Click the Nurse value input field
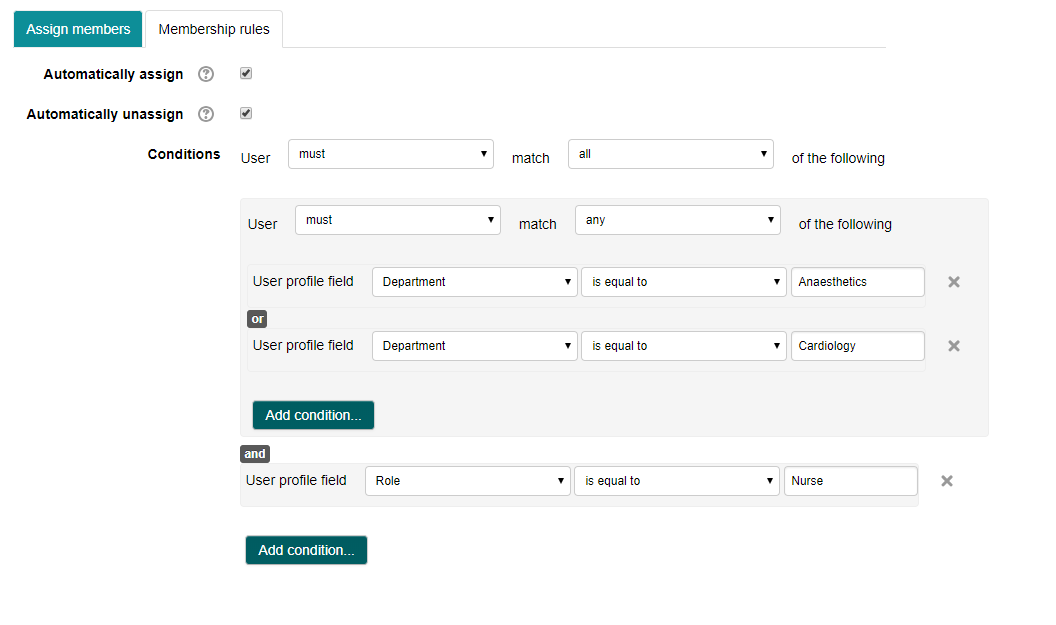 point(850,481)
